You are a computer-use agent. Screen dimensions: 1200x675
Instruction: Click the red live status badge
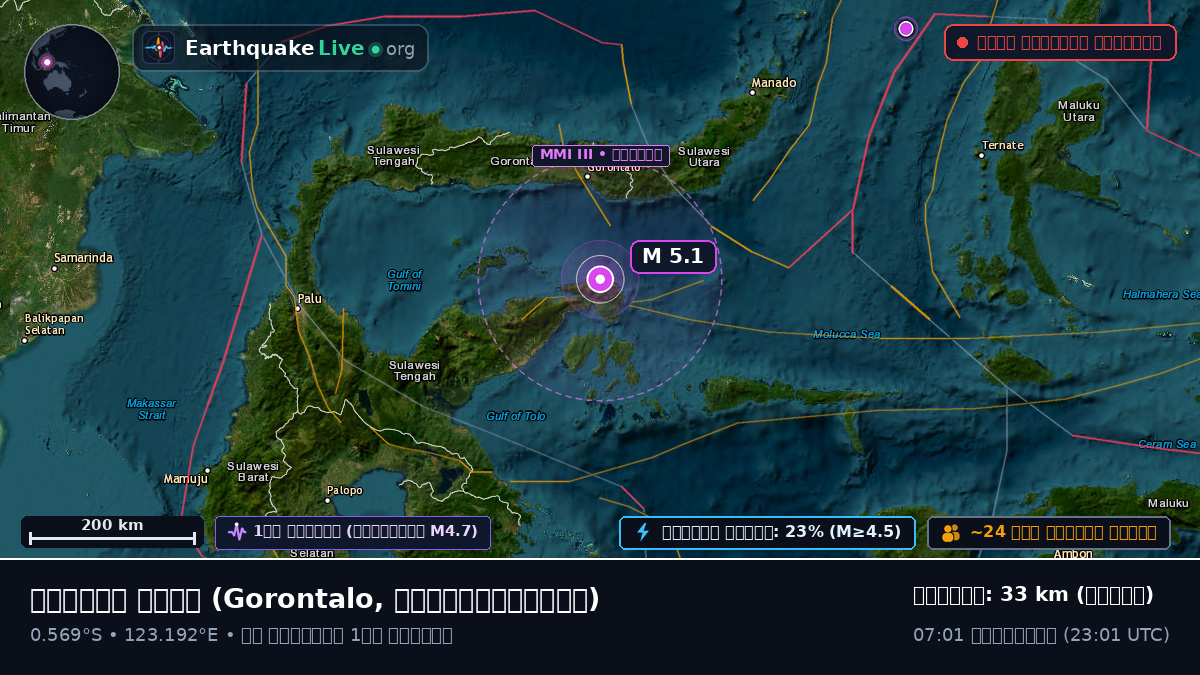point(1060,43)
